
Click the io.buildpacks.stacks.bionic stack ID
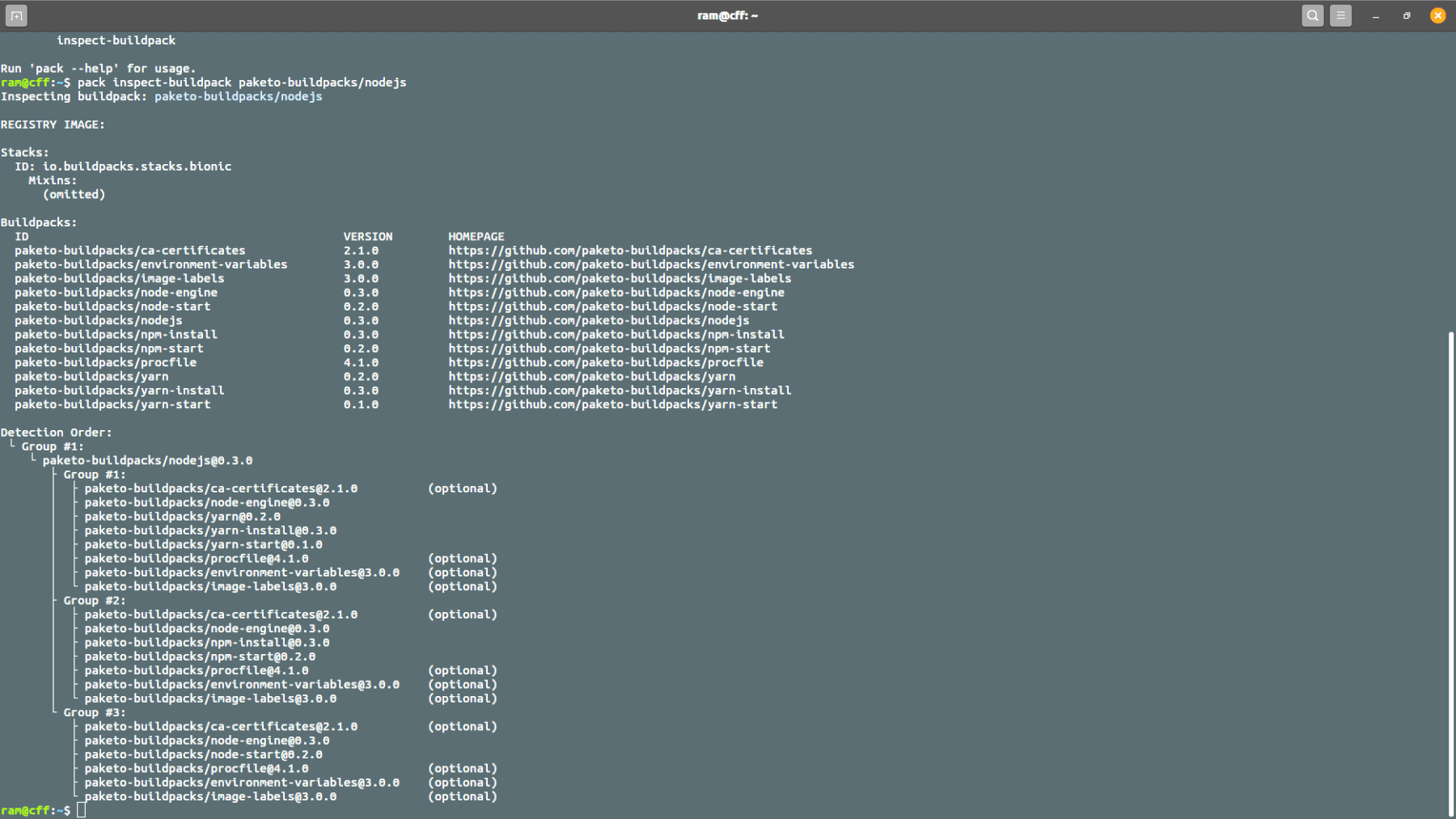137,167
